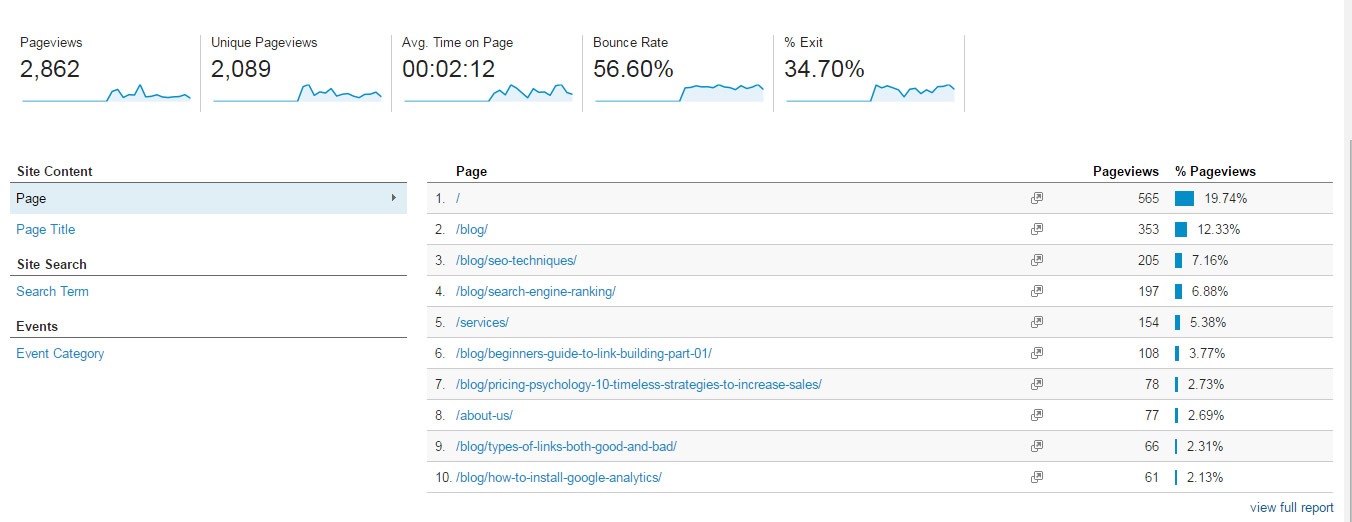
Task: Click the 7.16% pageviews value
Action: (x=1209, y=260)
